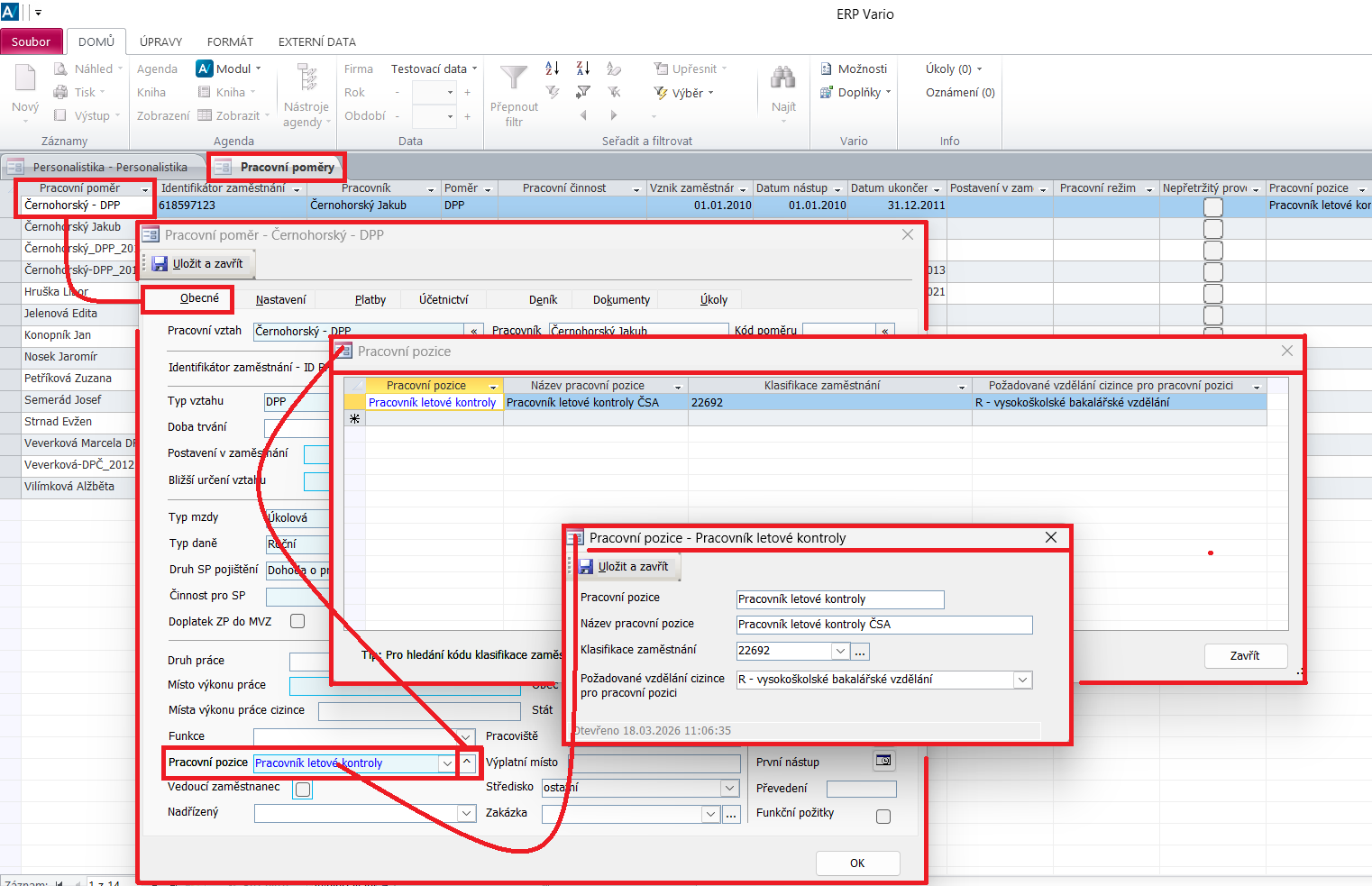Open Požadované vzdělání cizince dropdown

pos(1022,680)
